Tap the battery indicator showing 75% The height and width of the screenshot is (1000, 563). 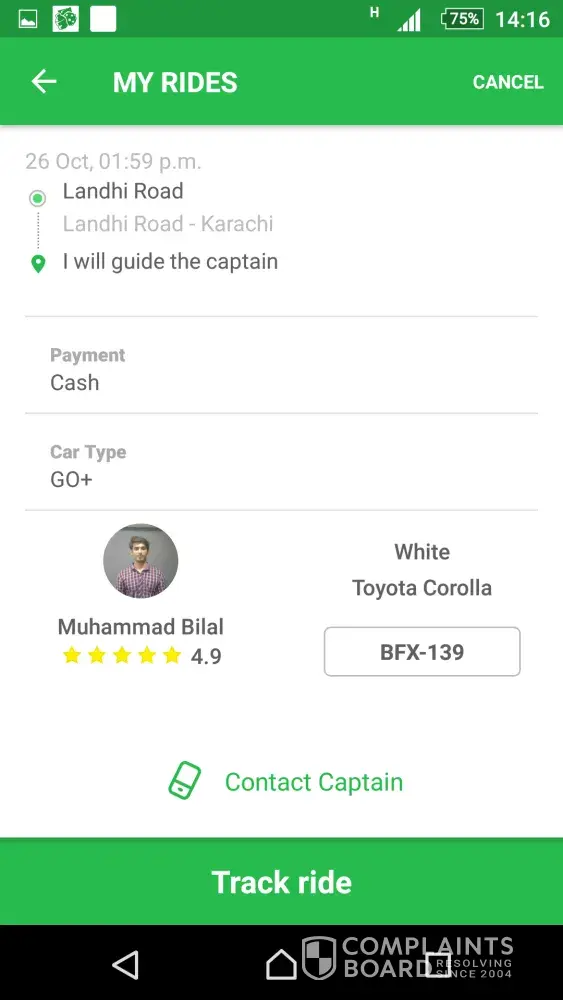pyautogui.click(x=462, y=19)
